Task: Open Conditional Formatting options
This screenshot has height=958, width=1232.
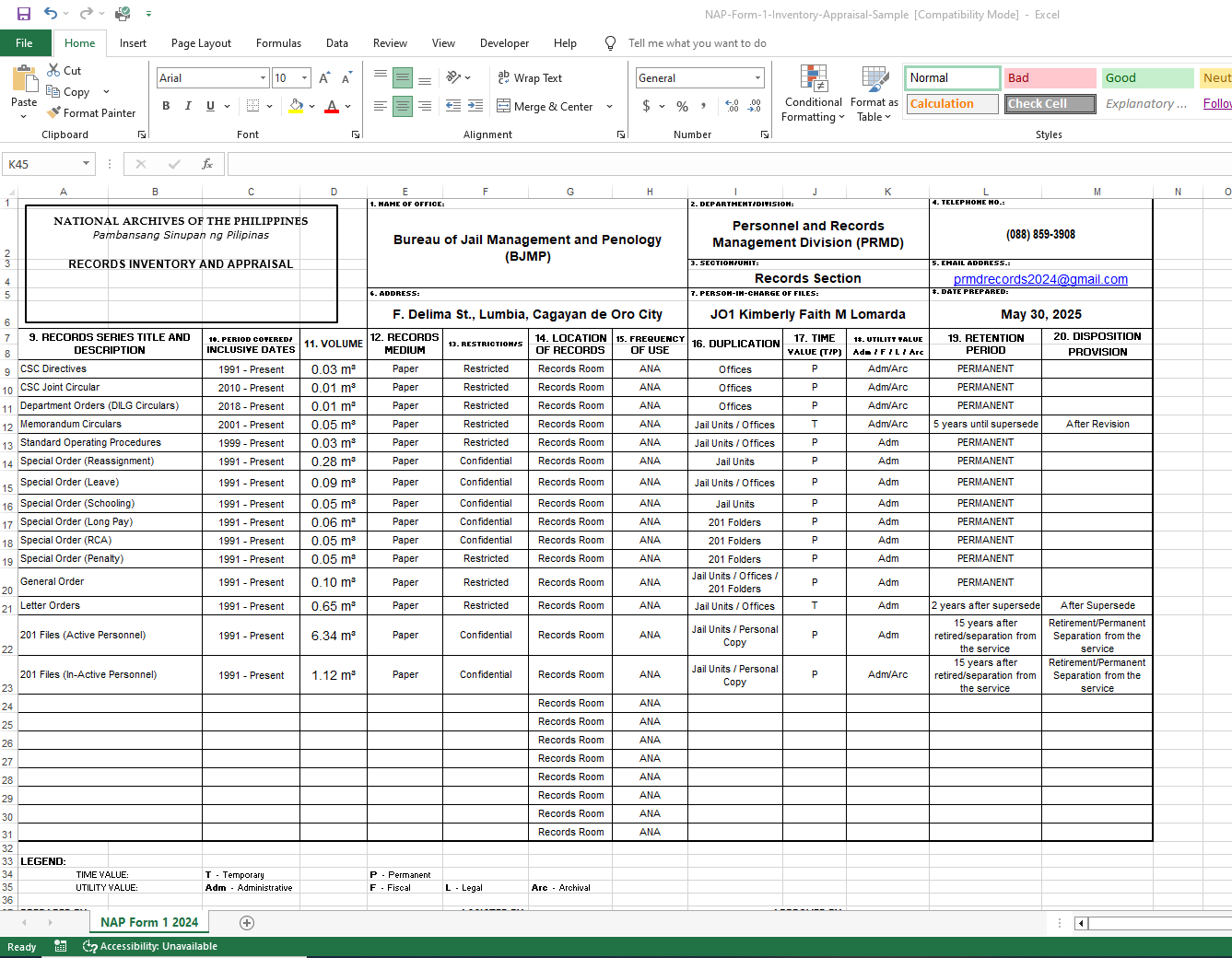Action: point(813,93)
